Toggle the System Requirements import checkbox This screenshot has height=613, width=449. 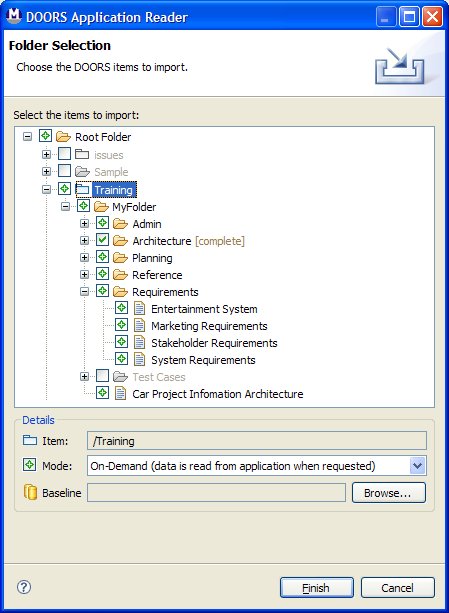coord(122,359)
